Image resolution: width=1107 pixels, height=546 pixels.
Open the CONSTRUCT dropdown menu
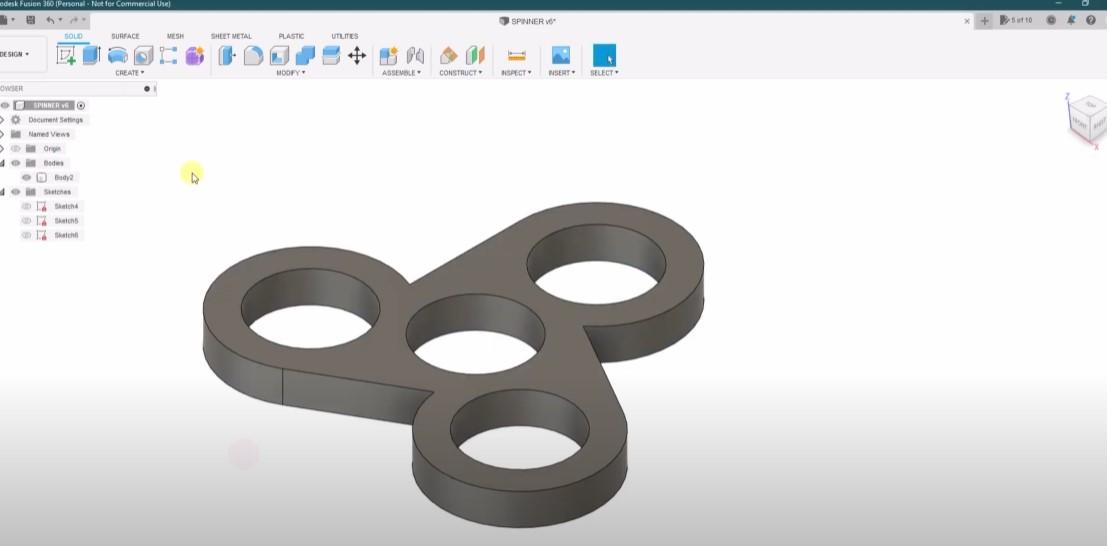tap(461, 73)
